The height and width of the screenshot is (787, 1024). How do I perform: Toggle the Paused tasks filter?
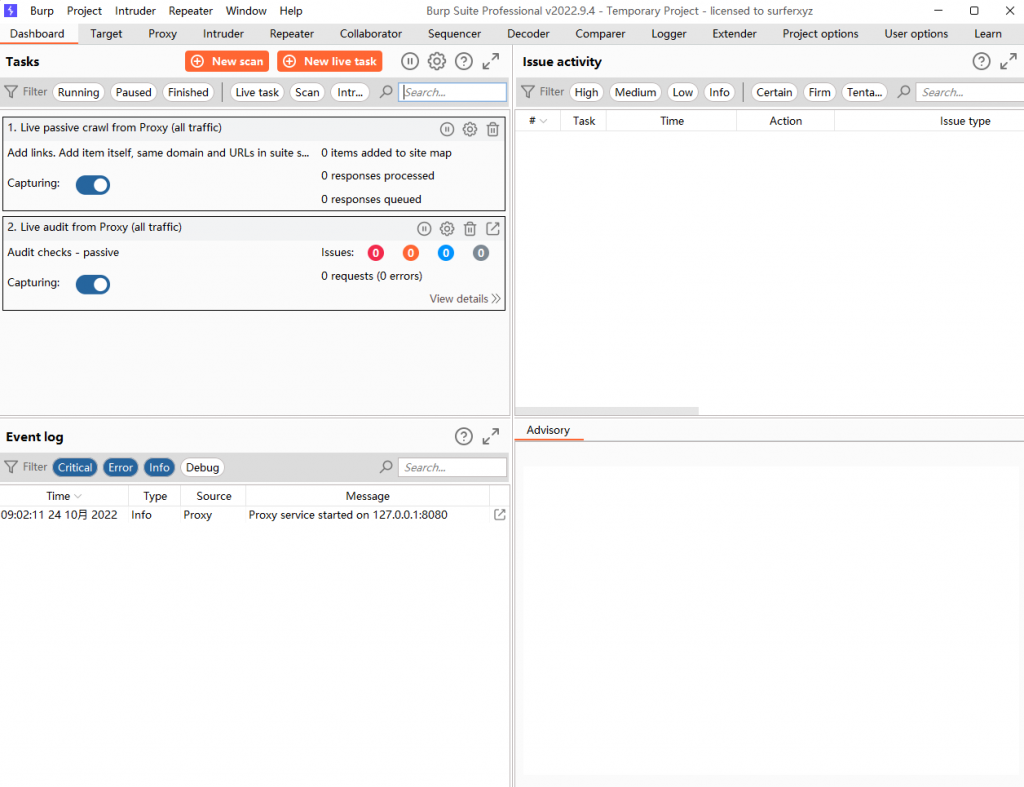tap(133, 92)
